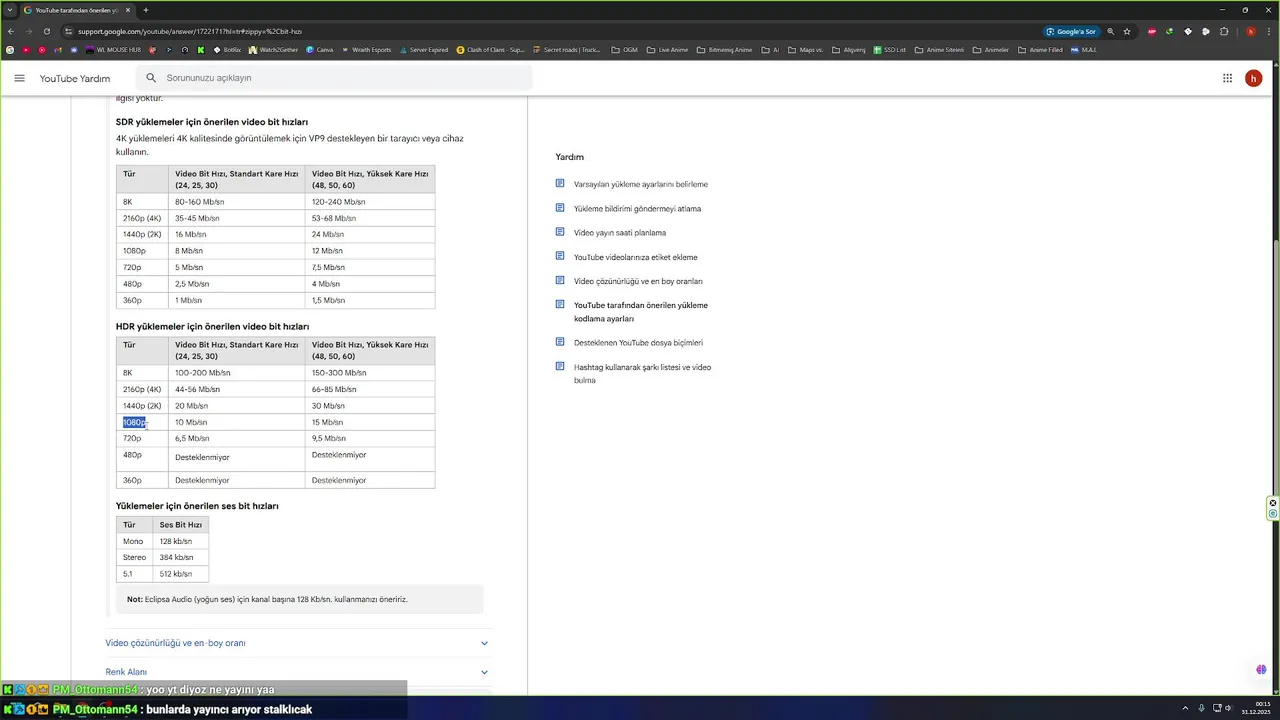Open the Kick bookmark icon
Viewport: 1280px width, 720px height.
point(200,49)
